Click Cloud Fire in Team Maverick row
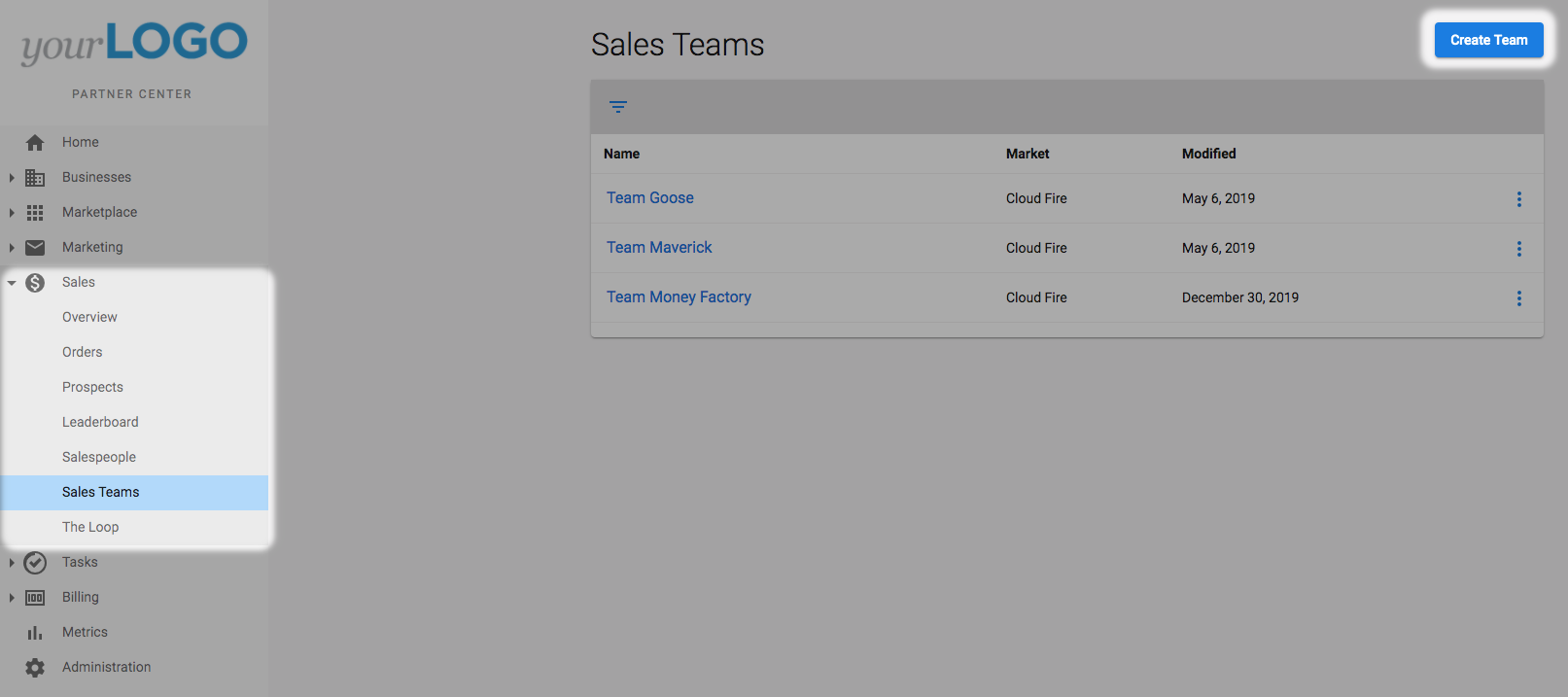Viewport: 1568px width, 697px height. pos(1036,248)
